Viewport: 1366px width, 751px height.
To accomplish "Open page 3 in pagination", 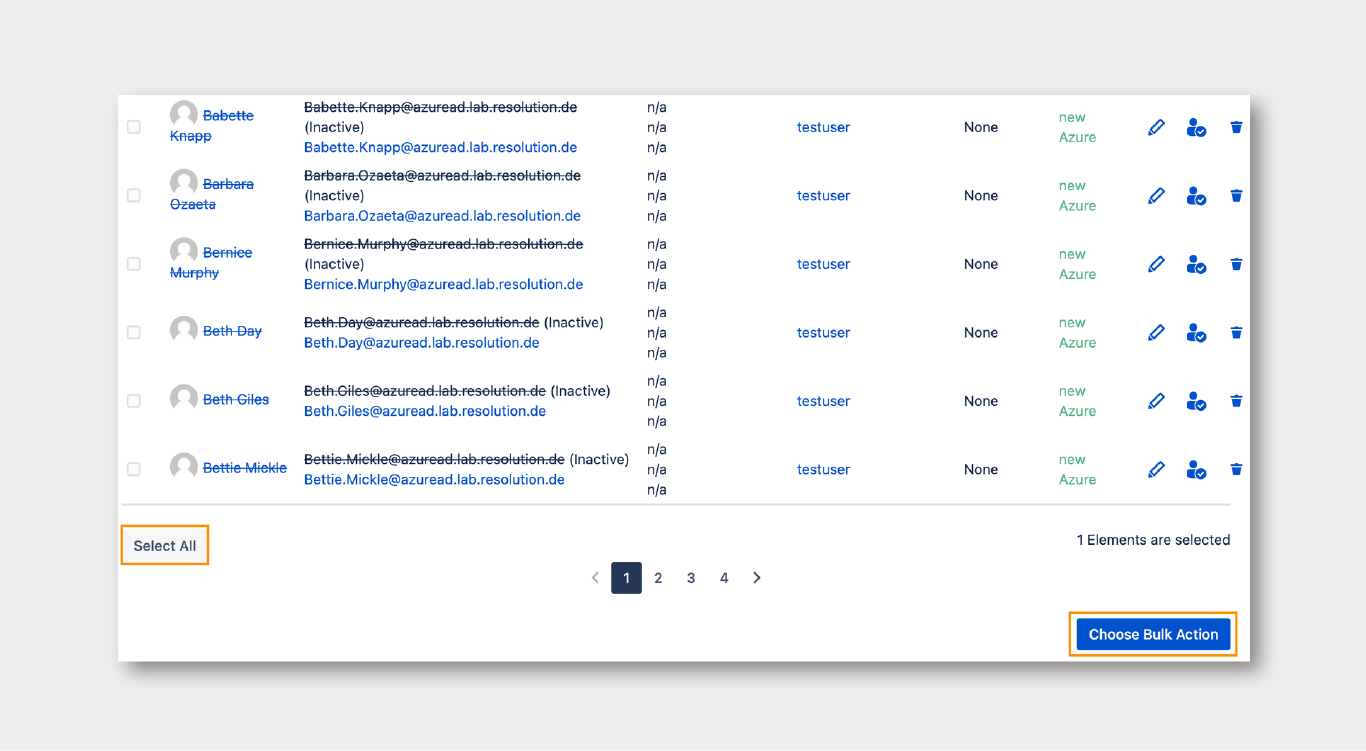I will [691, 578].
